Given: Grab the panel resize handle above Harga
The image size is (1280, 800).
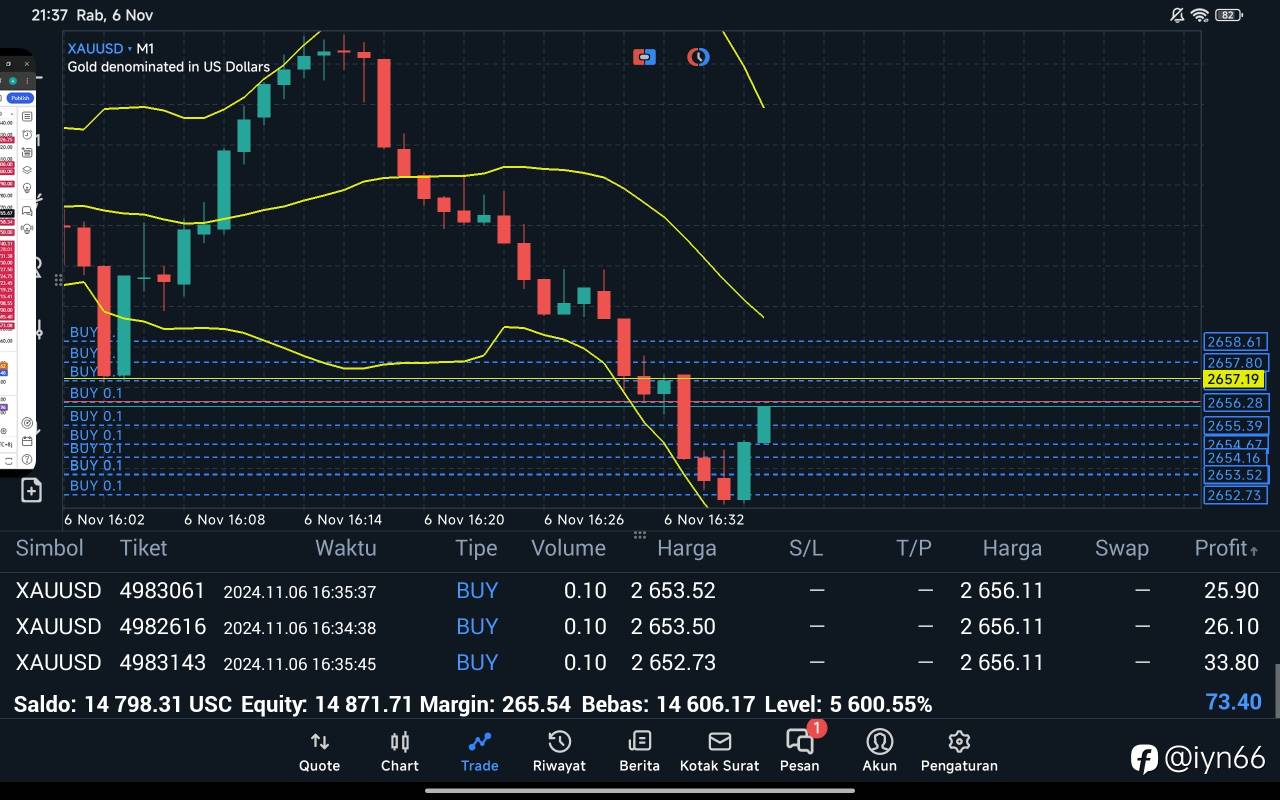Looking at the screenshot, I should coord(640,535).
